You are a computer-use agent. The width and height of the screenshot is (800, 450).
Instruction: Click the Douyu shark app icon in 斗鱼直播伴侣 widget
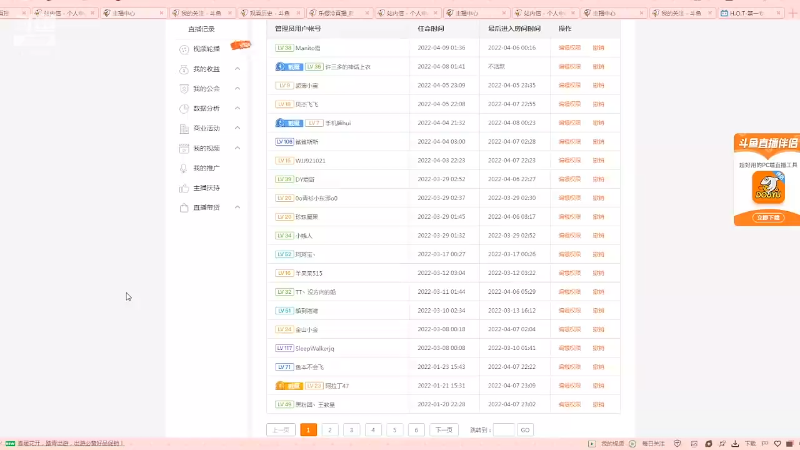point(768,187)
